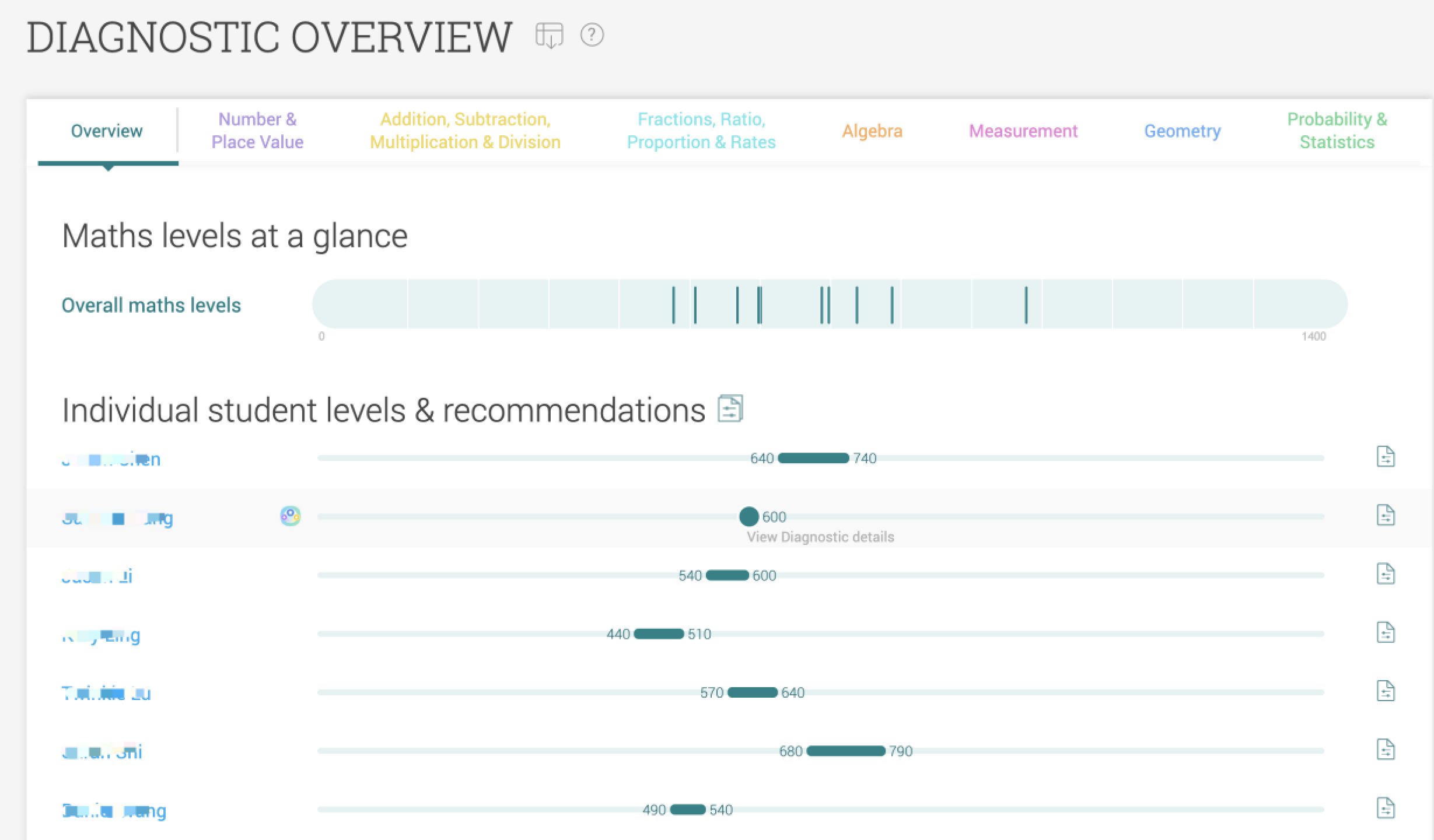1434x840 pixels.
Task: Switch to the Number & Place Value tab
Action: point(257,131)
